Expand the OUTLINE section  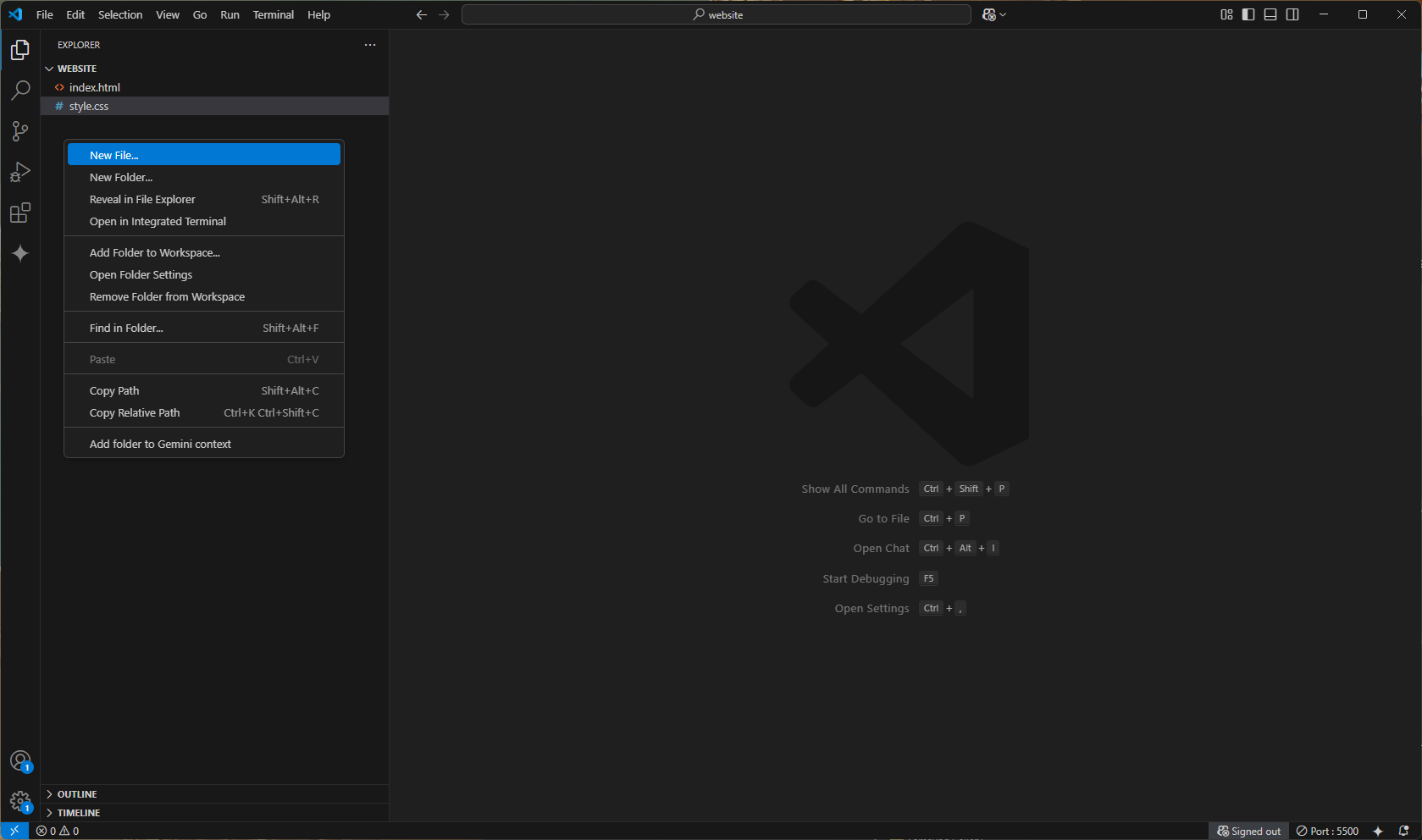[x=76, y=793]
